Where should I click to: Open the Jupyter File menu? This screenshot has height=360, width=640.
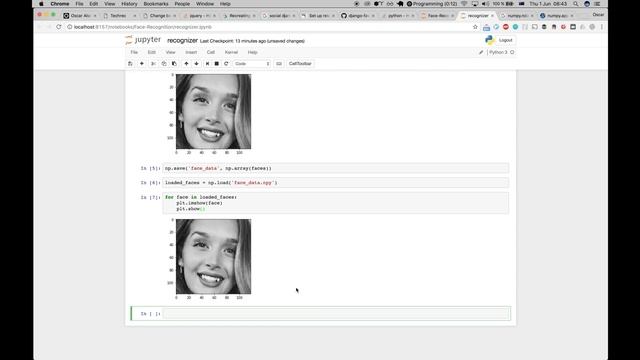(134, 52)
